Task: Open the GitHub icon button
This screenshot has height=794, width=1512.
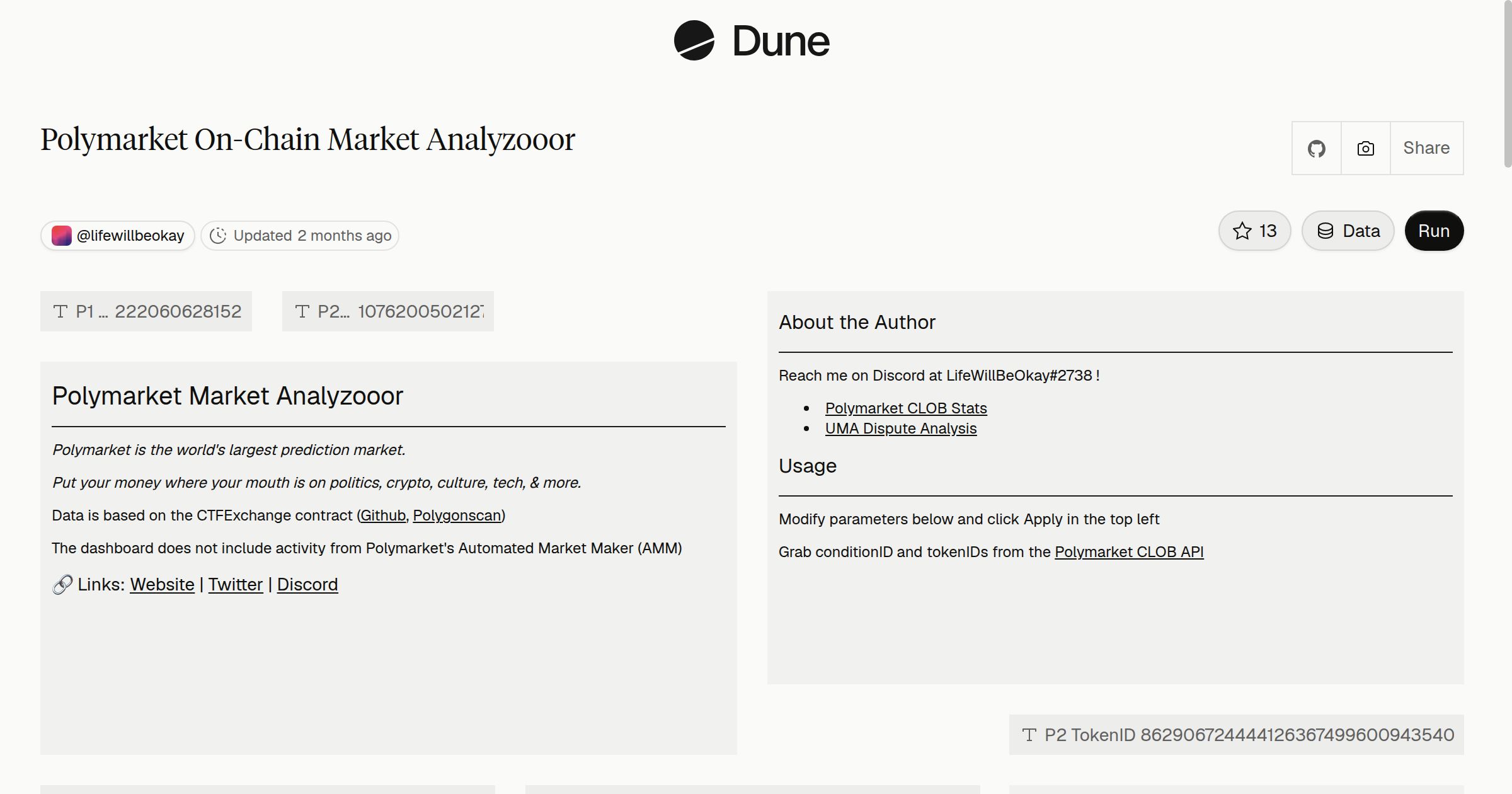Action: pos(1316,148)
